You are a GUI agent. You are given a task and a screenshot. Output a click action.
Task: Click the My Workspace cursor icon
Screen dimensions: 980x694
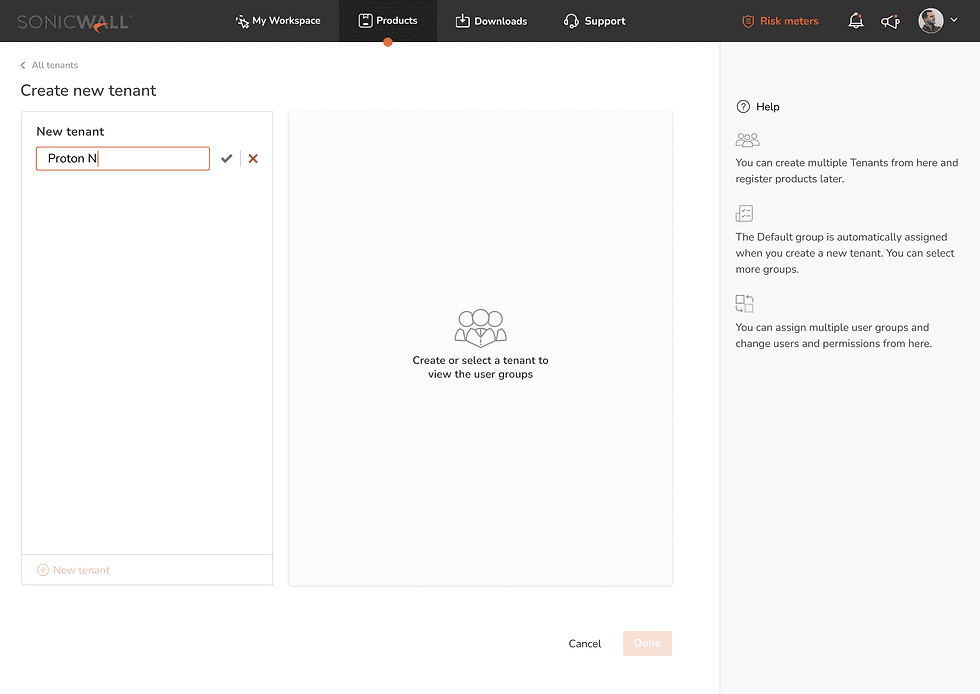(x=242, y=21)
